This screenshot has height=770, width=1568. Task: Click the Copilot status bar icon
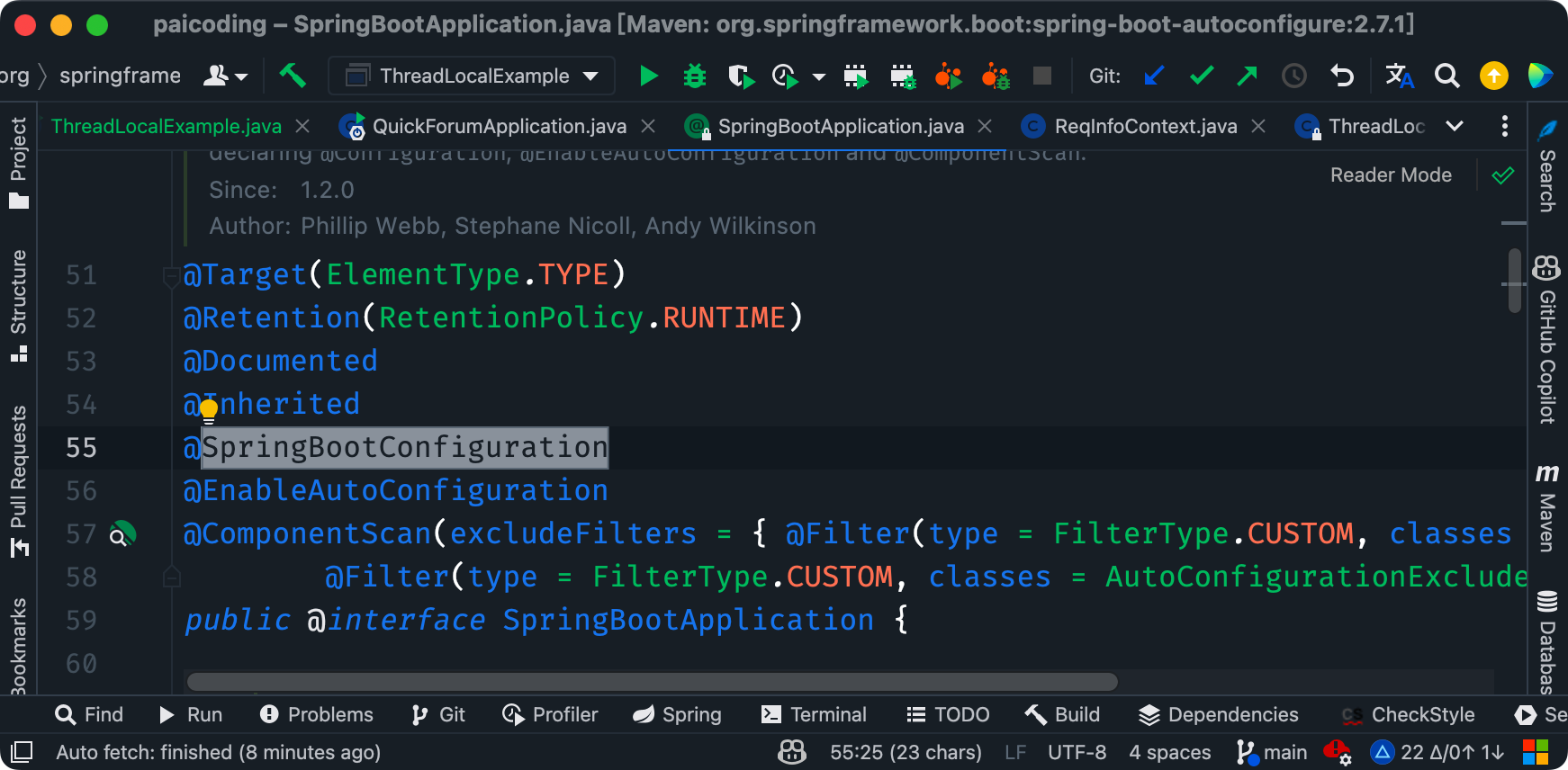click(x=792, y=751)
